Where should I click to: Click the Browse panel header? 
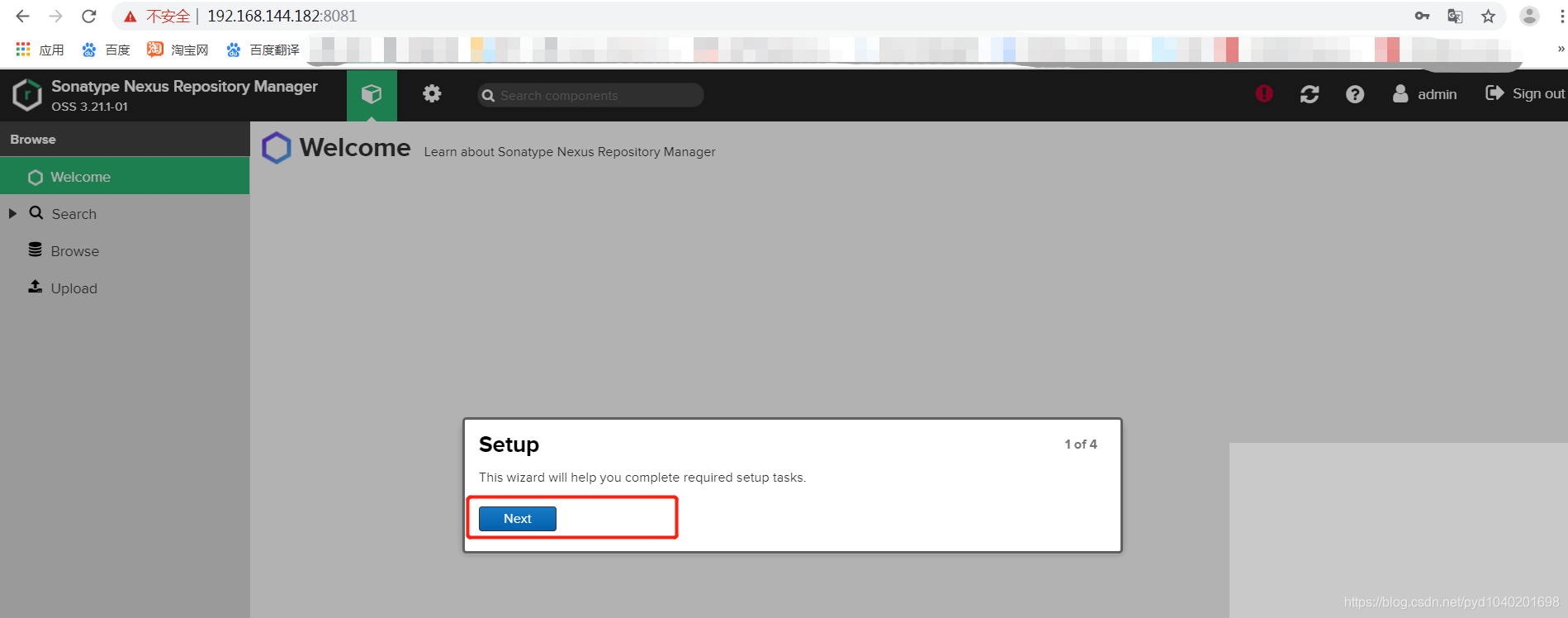click(125, 140)
